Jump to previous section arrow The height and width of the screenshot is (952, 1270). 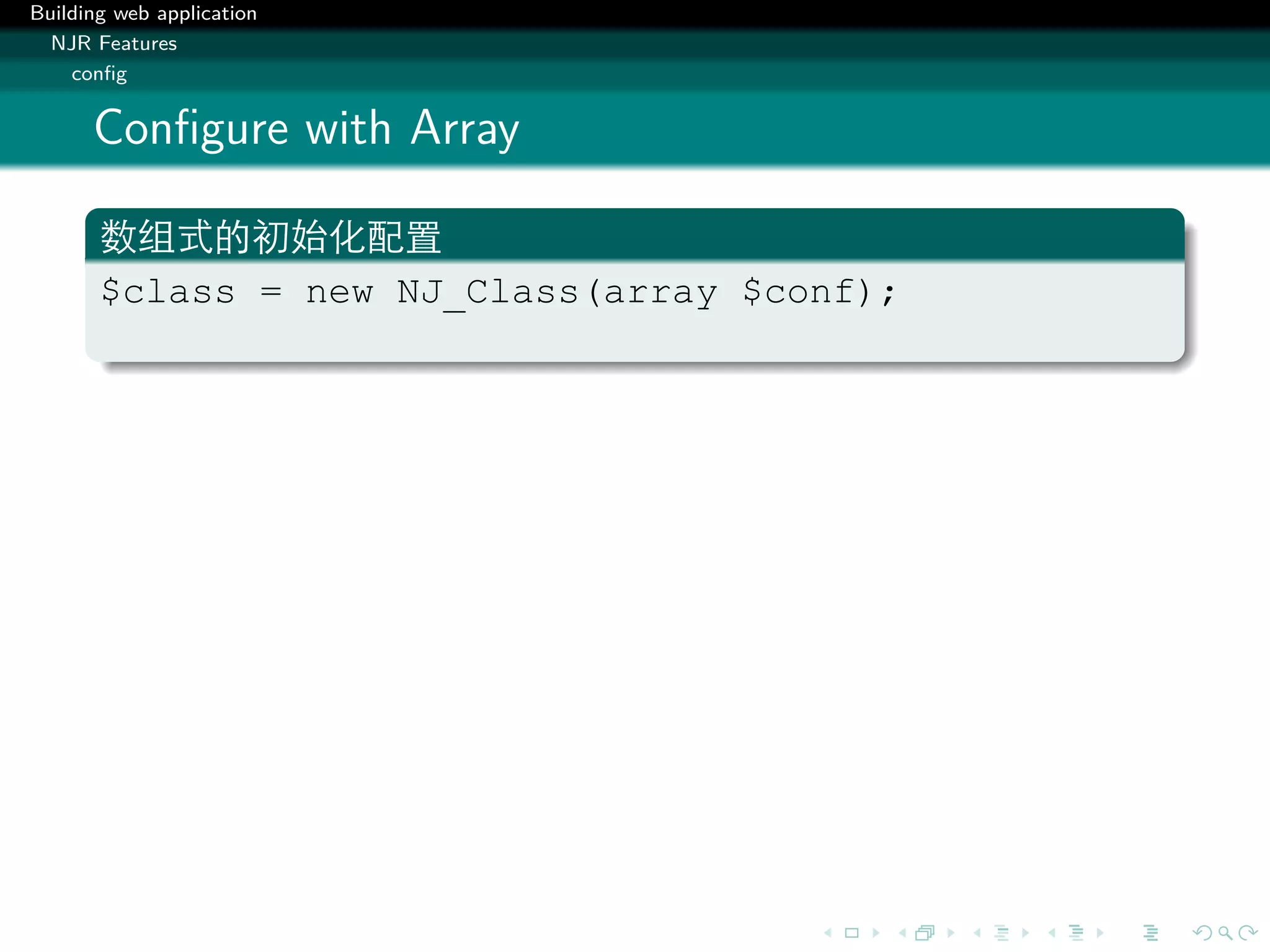[x=1052, y=933]
